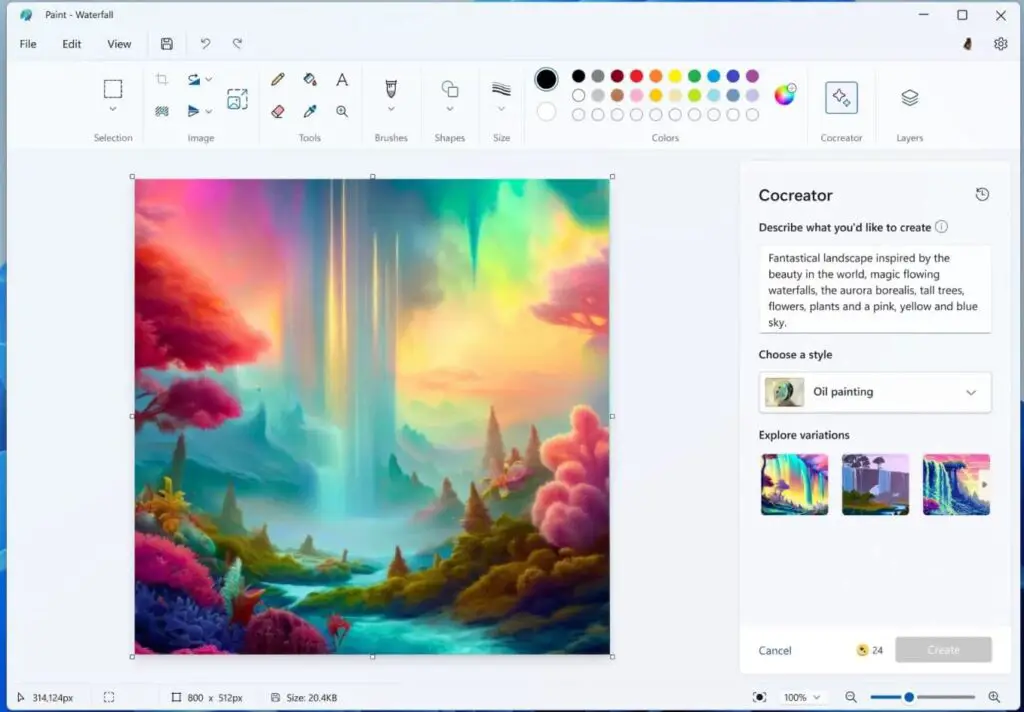The image size is (1024, 712).
Task: Click the Cancel button in Cocreator
Action: pos(775,650)
